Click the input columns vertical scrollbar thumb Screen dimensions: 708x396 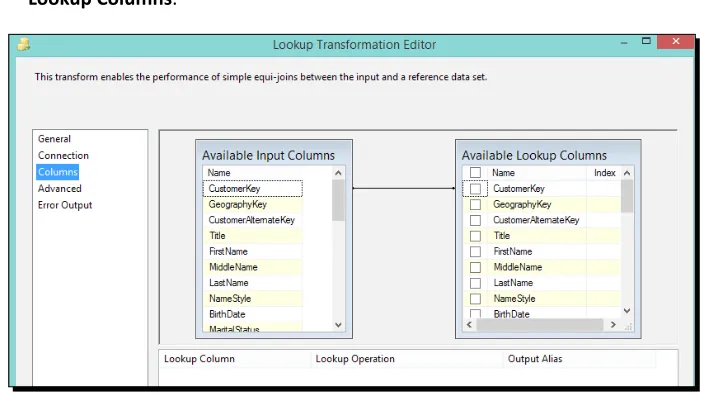click(x=338, y=200)
